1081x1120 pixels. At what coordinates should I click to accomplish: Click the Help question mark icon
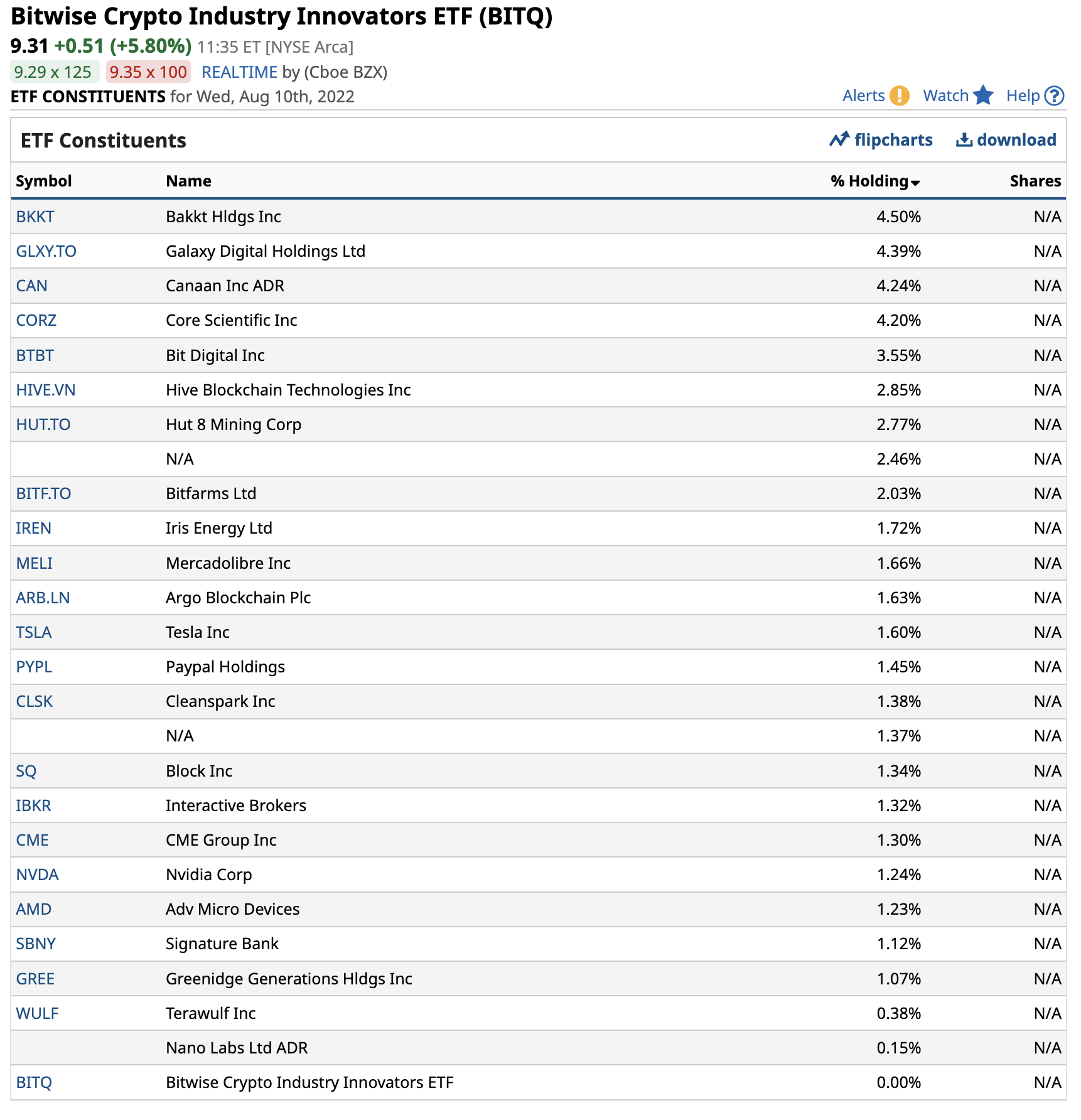click(1055, 96)
